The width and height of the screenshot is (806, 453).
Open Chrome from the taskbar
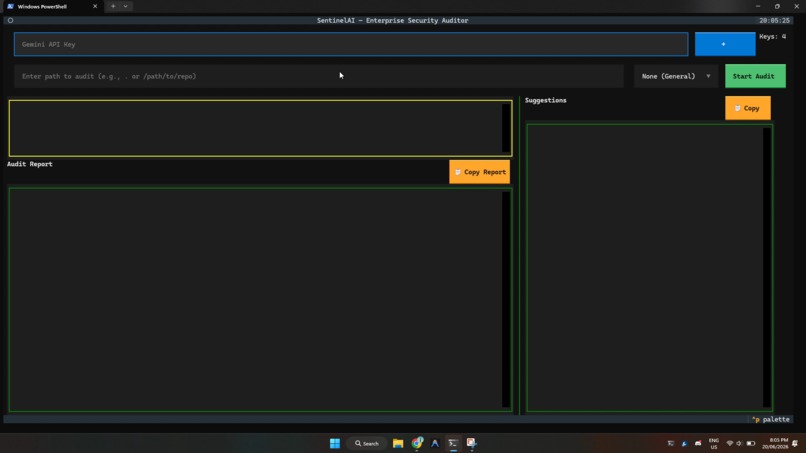[x=417, y=443]
